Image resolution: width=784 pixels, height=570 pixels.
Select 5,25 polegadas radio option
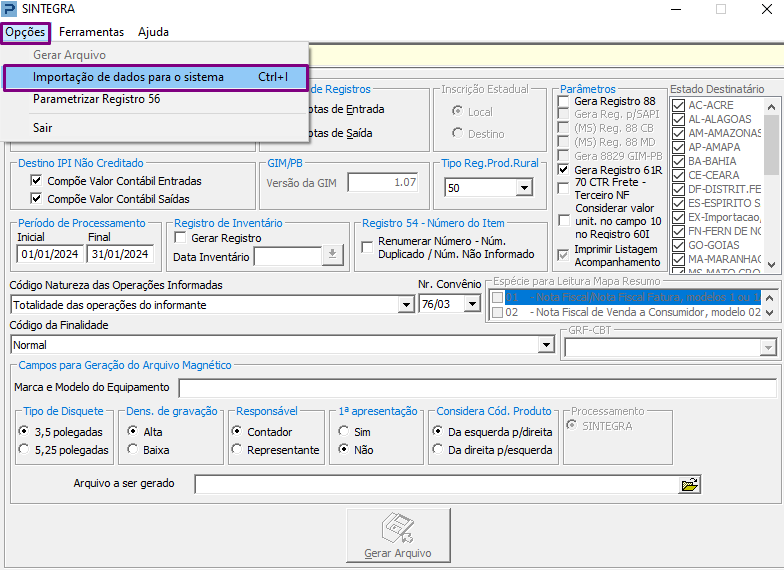24,450
